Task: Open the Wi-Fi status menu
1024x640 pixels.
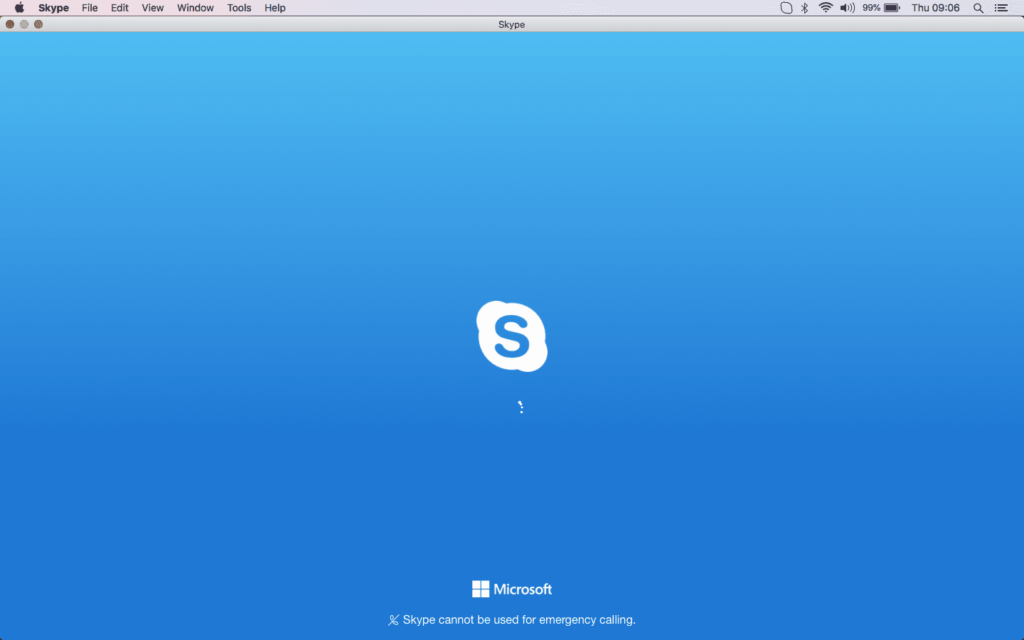Action: tap(825, 8)
